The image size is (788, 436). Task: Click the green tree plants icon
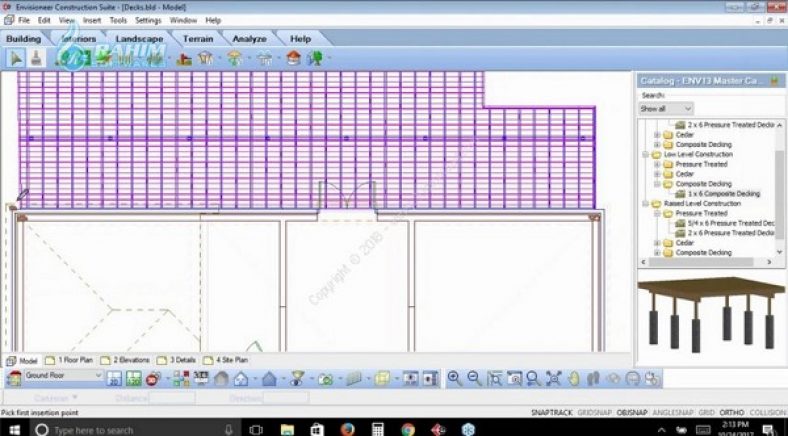316,58
